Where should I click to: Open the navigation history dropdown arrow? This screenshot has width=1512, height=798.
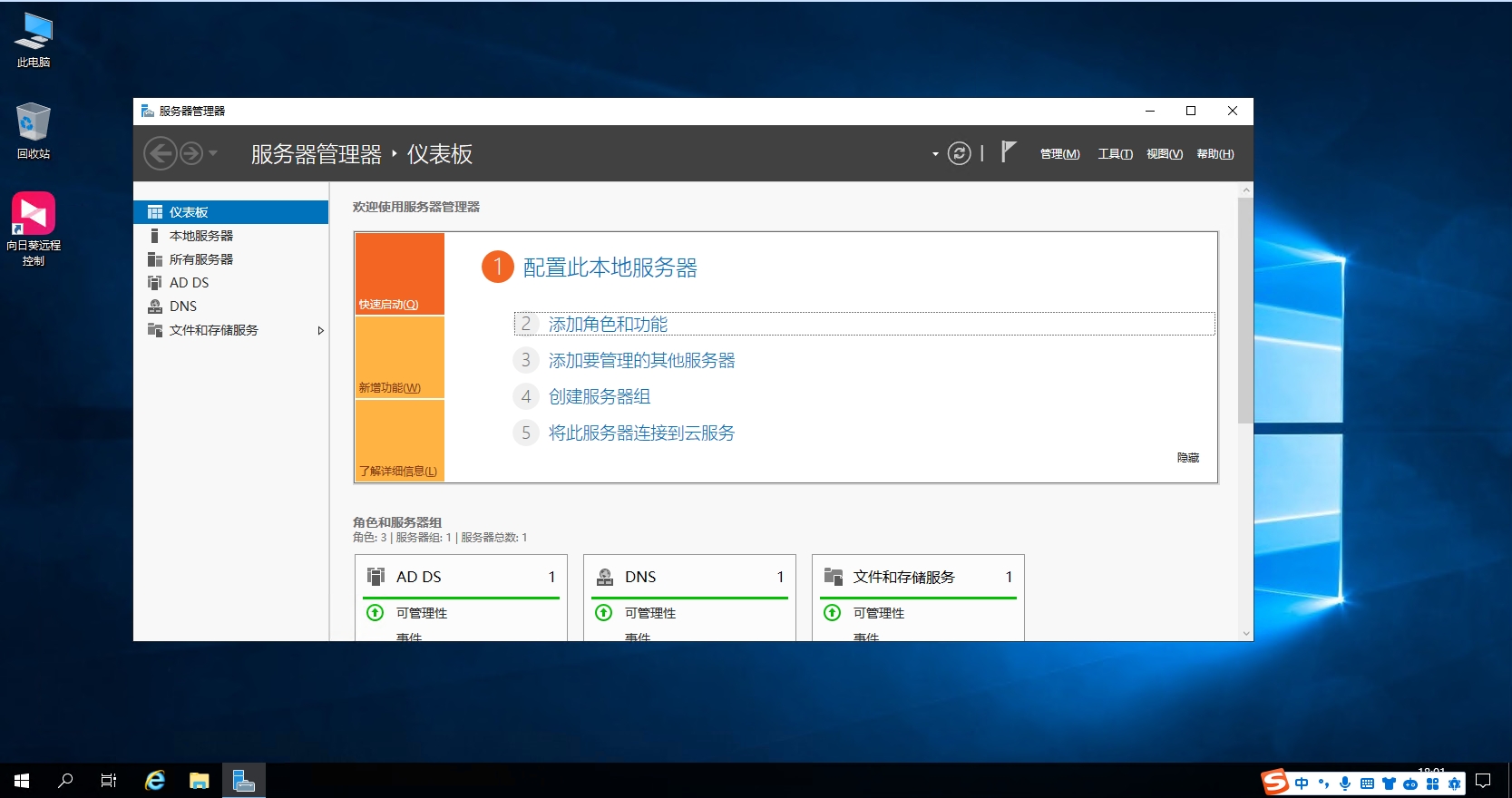coord(213,153)
